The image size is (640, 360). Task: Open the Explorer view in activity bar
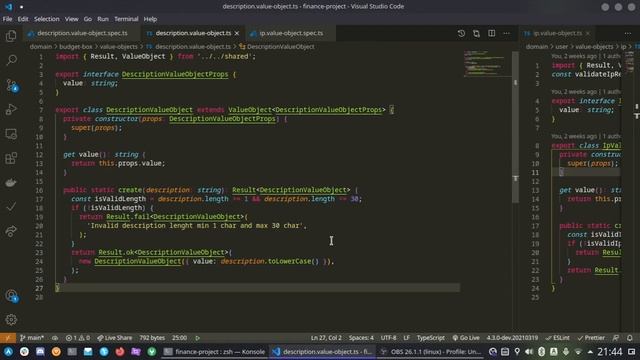pyautogui.click(x=11, y=36)
